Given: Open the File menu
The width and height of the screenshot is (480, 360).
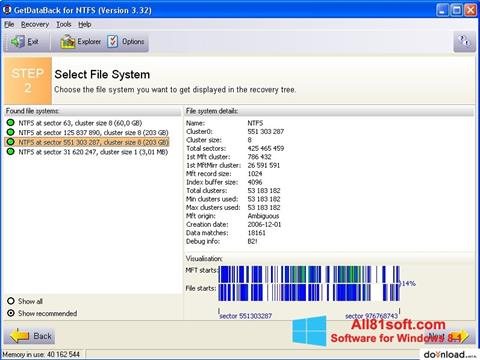Looking at the screenshot, I should pyautogui.click(x=9, y=24).
